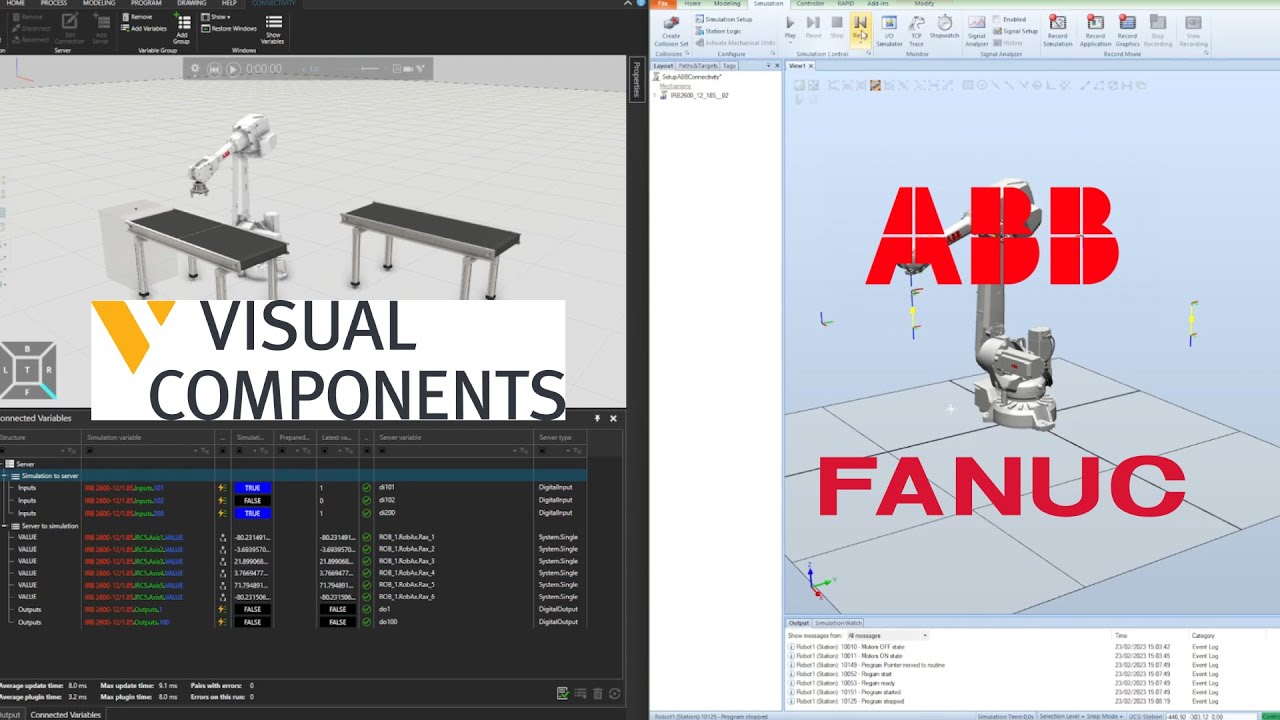Open the simulation settings gear in viewport

(195, 69)
